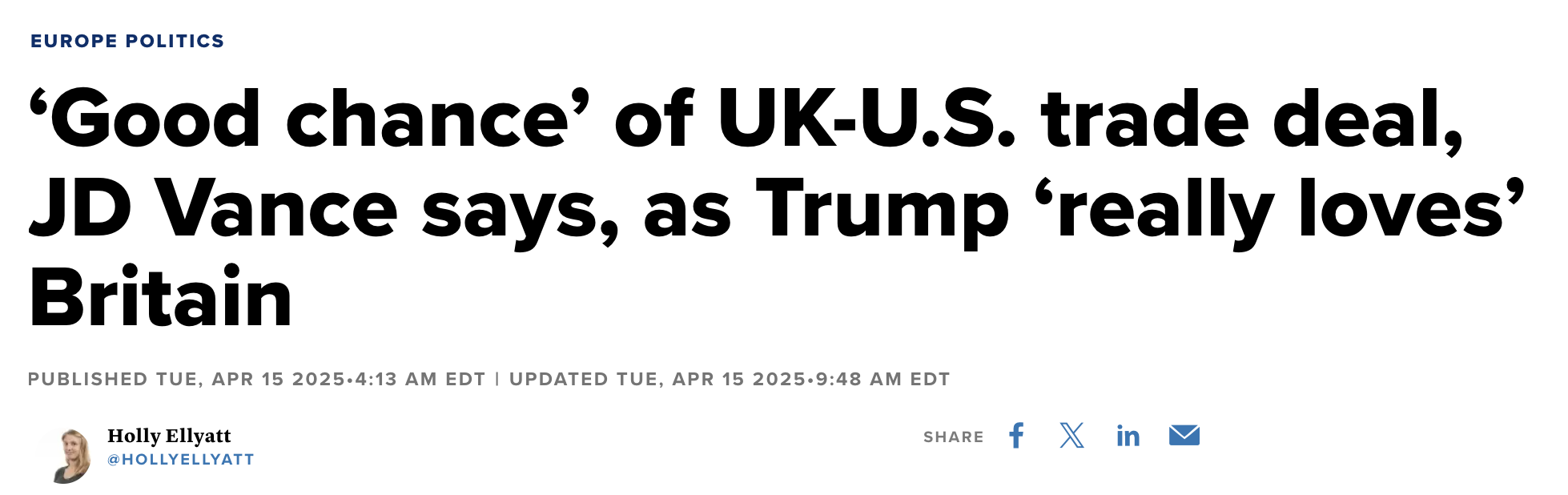Click the word 'Trump' in the headline
Viewport: 1568px width, 495px height.
coord(882,209)
